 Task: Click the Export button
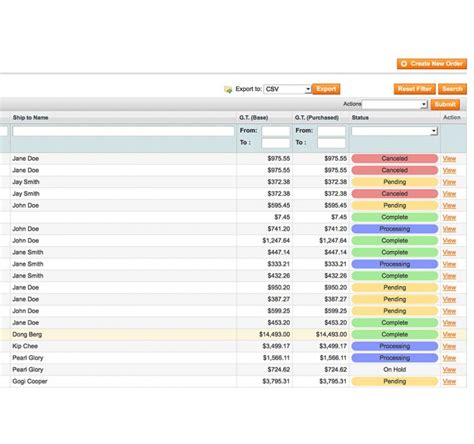326,89
